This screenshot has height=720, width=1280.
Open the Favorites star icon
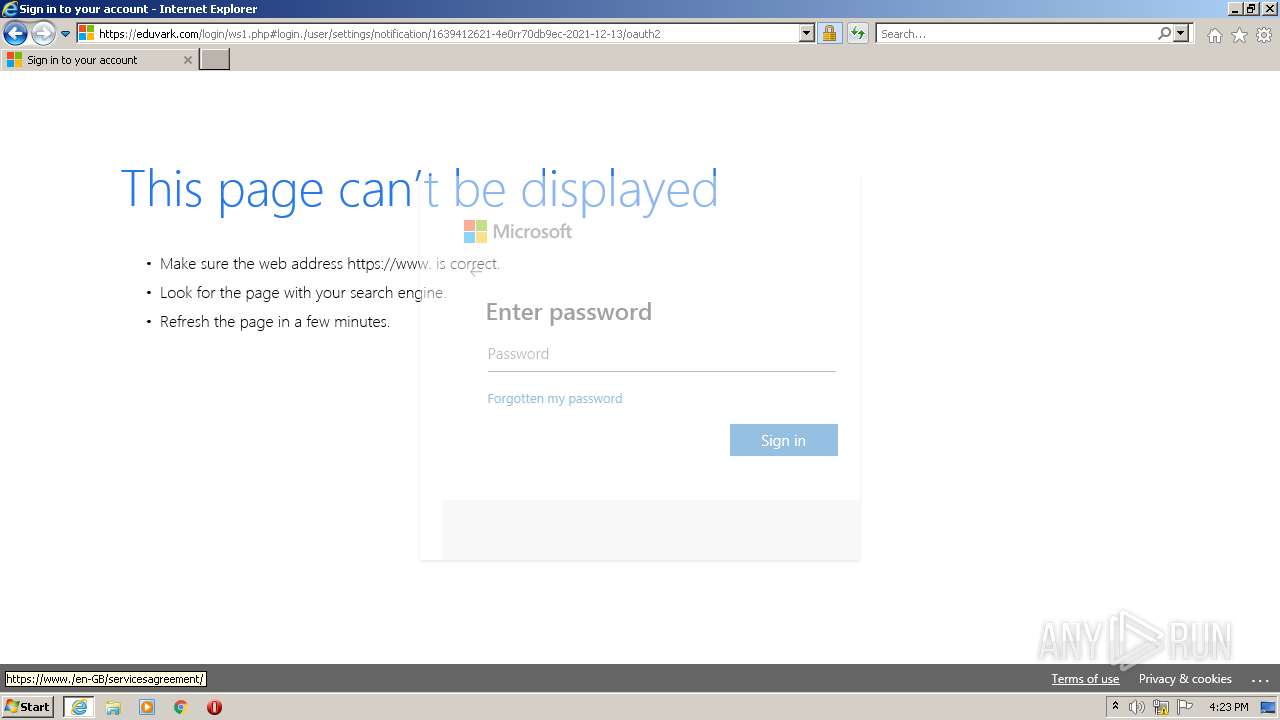(1239, 35)
